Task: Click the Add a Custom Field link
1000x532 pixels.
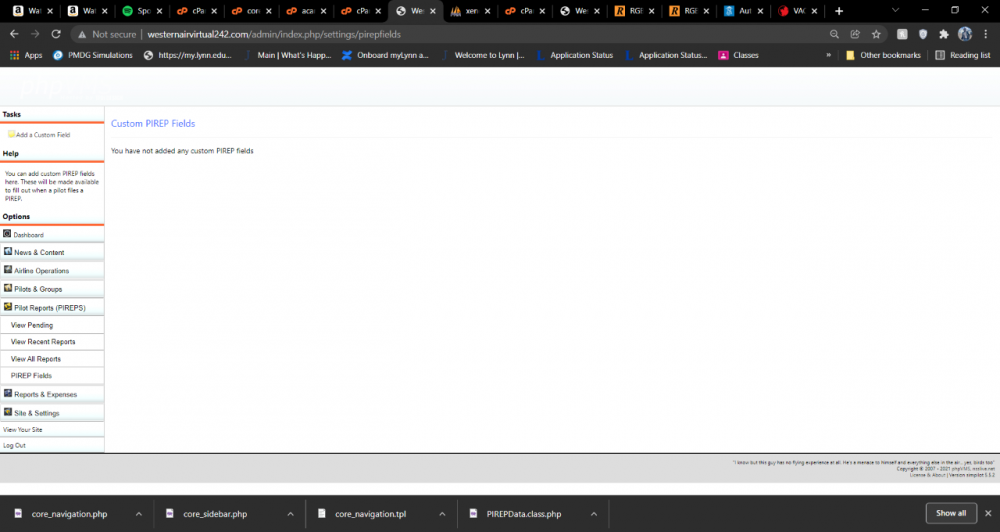Action: click(42, 134)
